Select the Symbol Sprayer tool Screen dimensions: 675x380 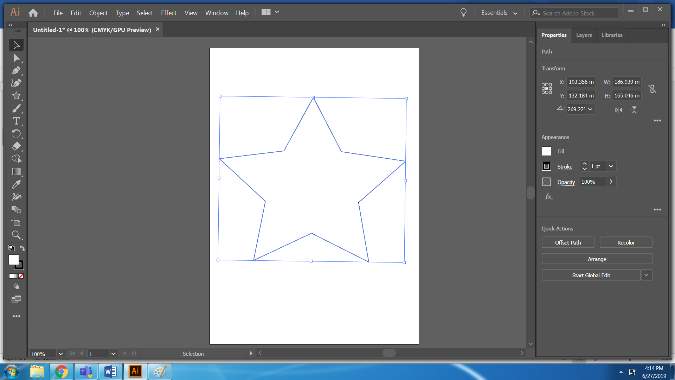click(x=16, y=197)
